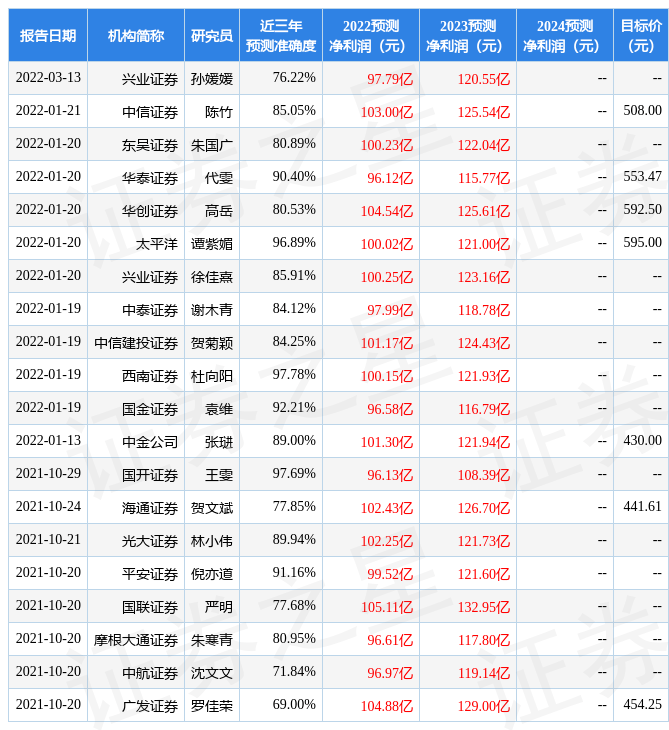The image size is (669, 730).
Task: Click accuracy value 90.40%
Action: [294, 176]
